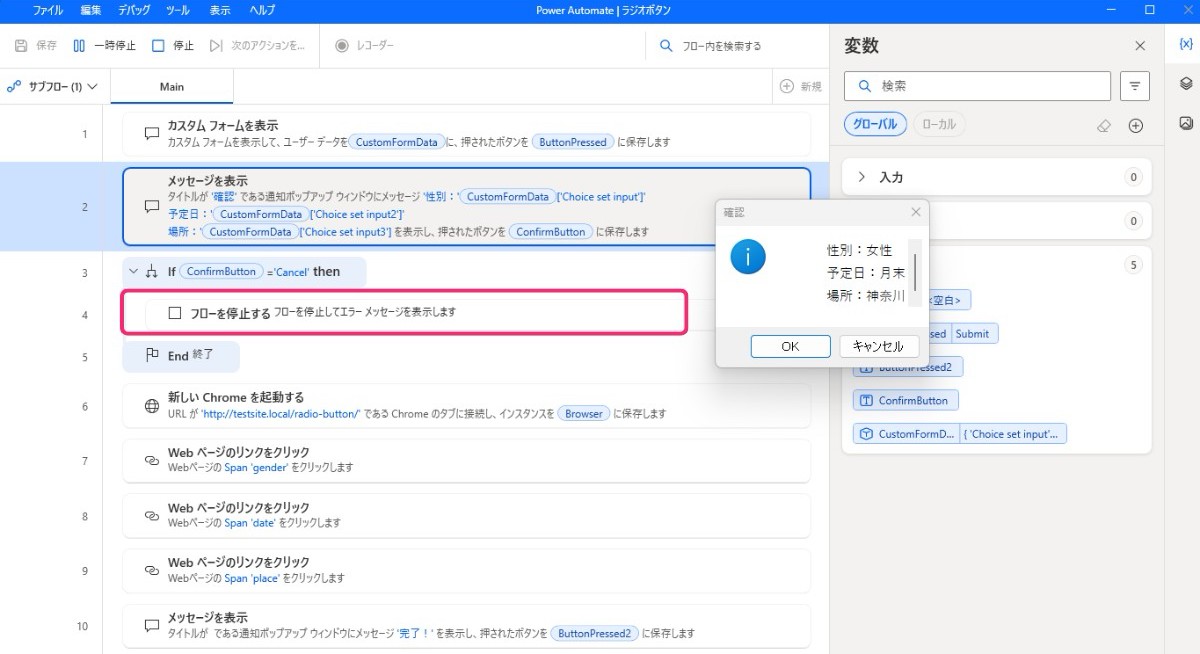Click the ConfirmButton chip in If condition
This screenshot has width=1200, height=654.
coord(221,271)
